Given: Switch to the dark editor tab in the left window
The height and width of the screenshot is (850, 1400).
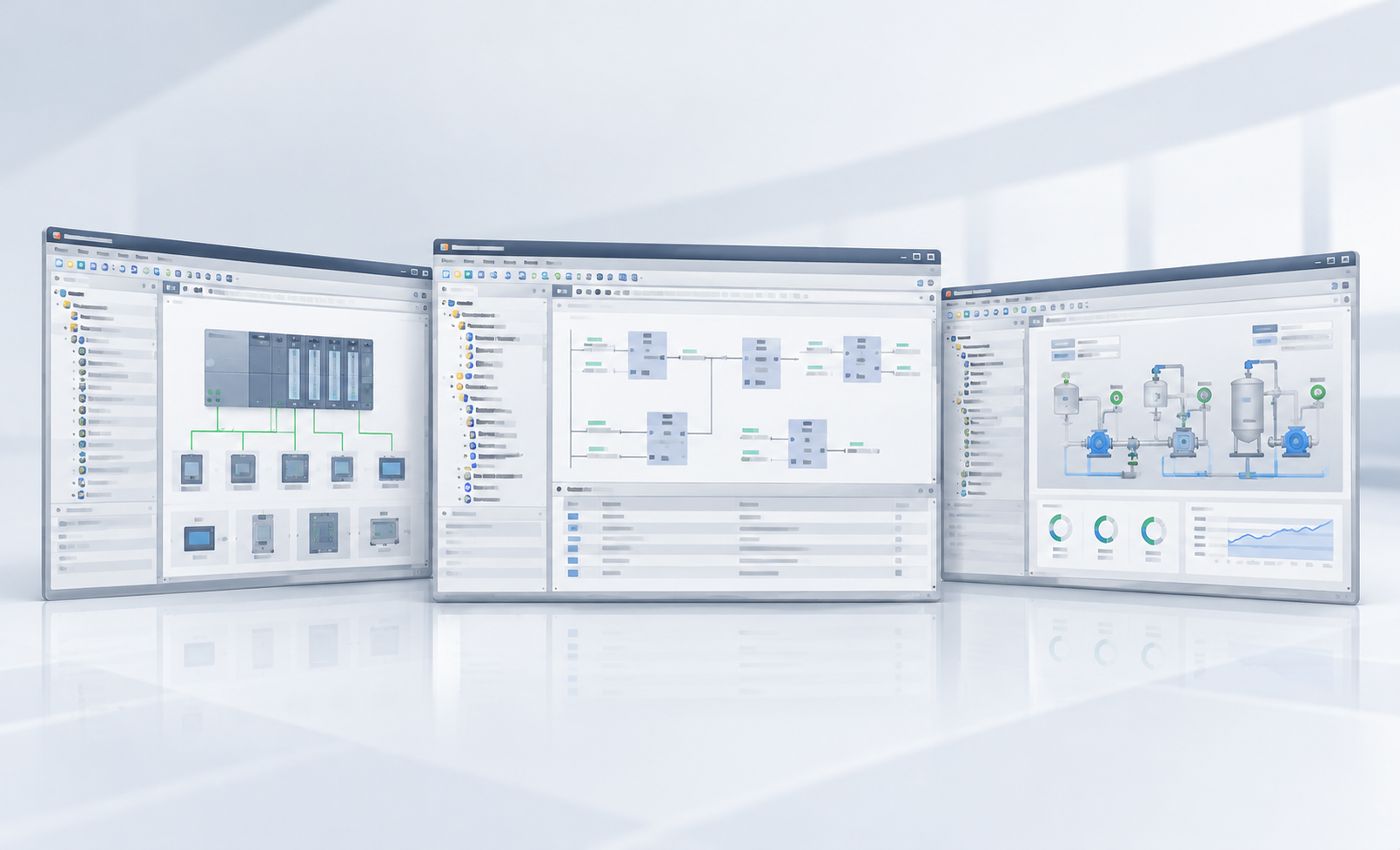Looking at the screenshot, I should (x=171, y=287).
